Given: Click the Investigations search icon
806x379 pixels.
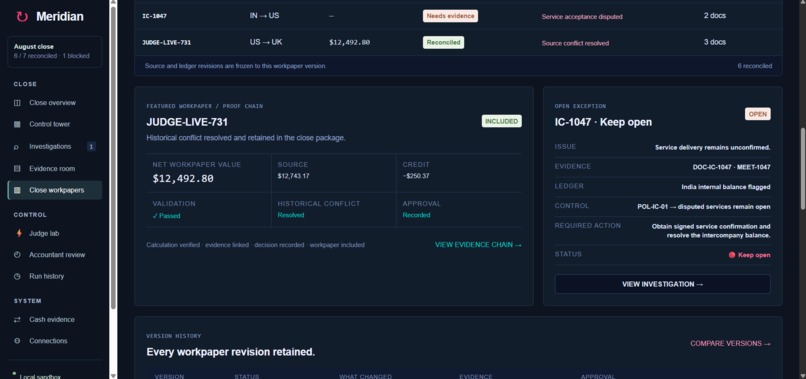Looking at the screenshot, I should tap(17, 147).
